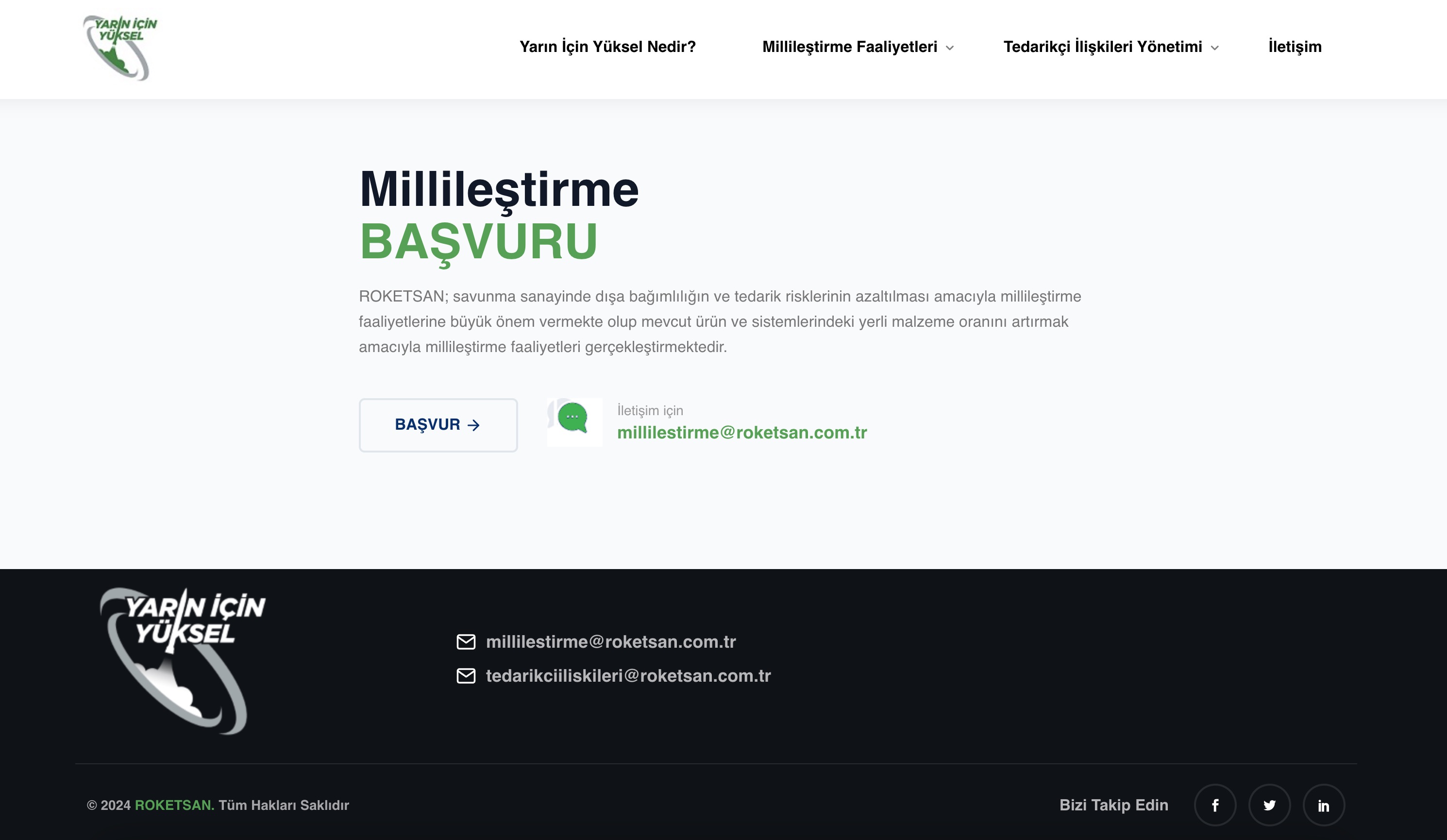Screen dimensions: 1447x840
Task: Open green millilestirme@roketsan.com.tr email link
Action: pos(742,432)
